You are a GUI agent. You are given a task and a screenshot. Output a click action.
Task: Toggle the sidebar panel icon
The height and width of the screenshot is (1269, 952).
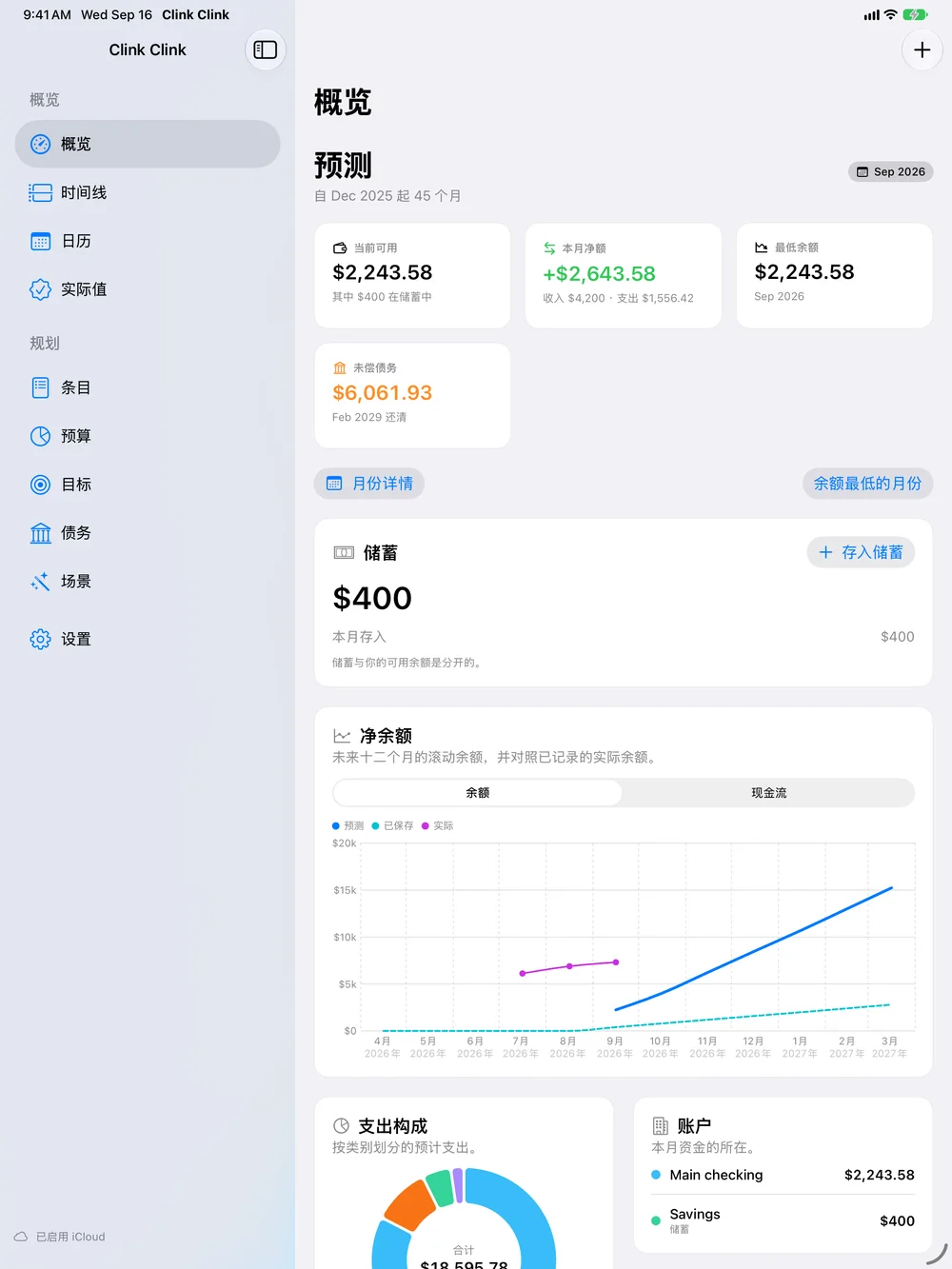(x=266, y=50)
